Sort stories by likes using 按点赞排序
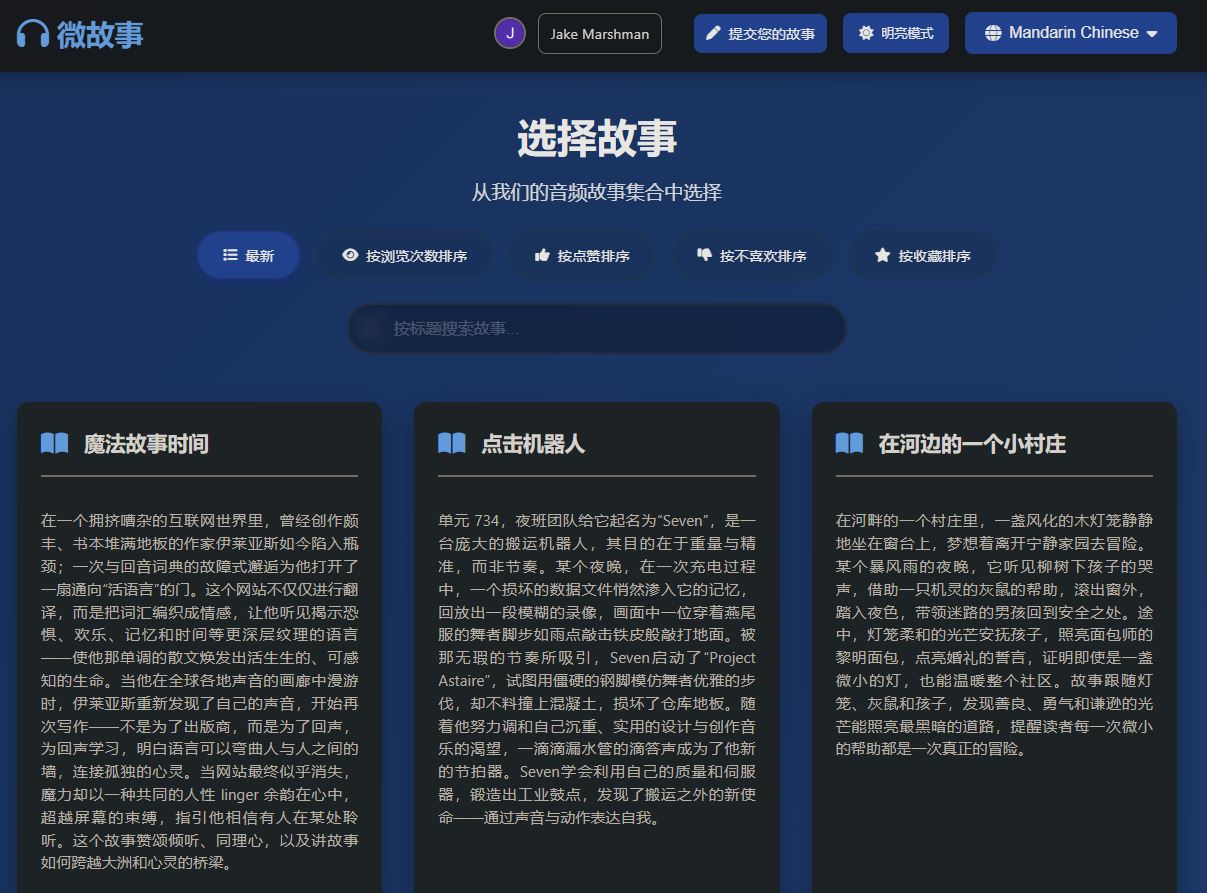This screenshot has height=893, width=1207. click(582, 255)
